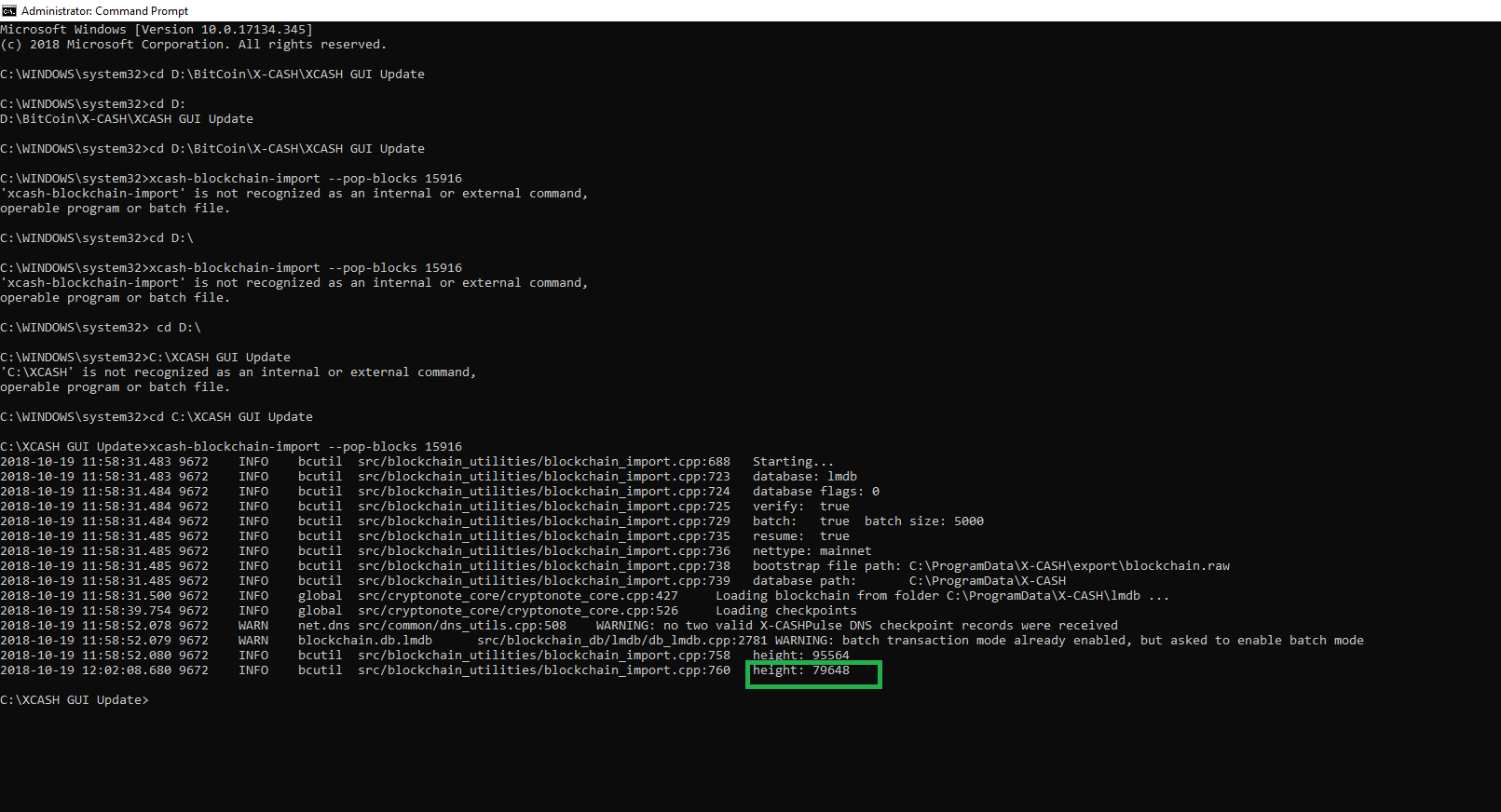Click the 'Starting...' log message
Viewport: 1501px width, 812px height.
(793, 462)
